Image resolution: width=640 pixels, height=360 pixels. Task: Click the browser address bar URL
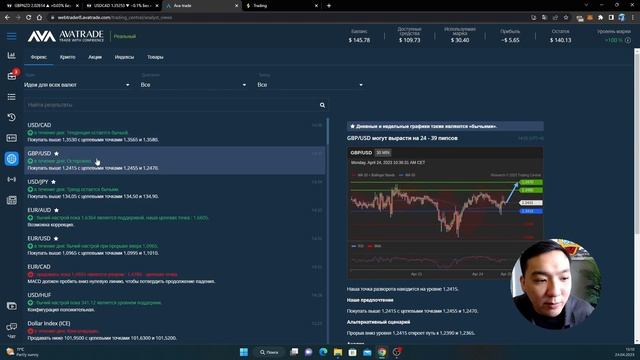pos(115,18)
